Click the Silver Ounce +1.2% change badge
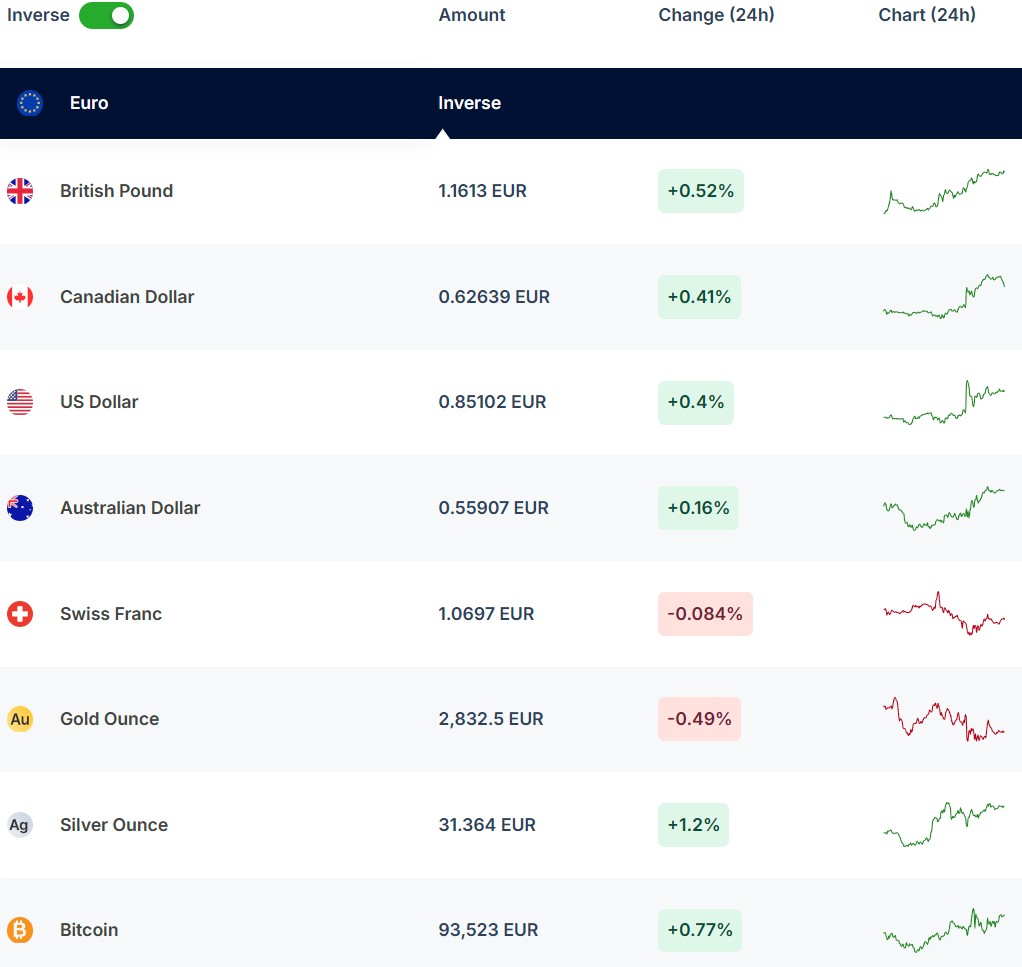1022x967 pixels. 693,825
